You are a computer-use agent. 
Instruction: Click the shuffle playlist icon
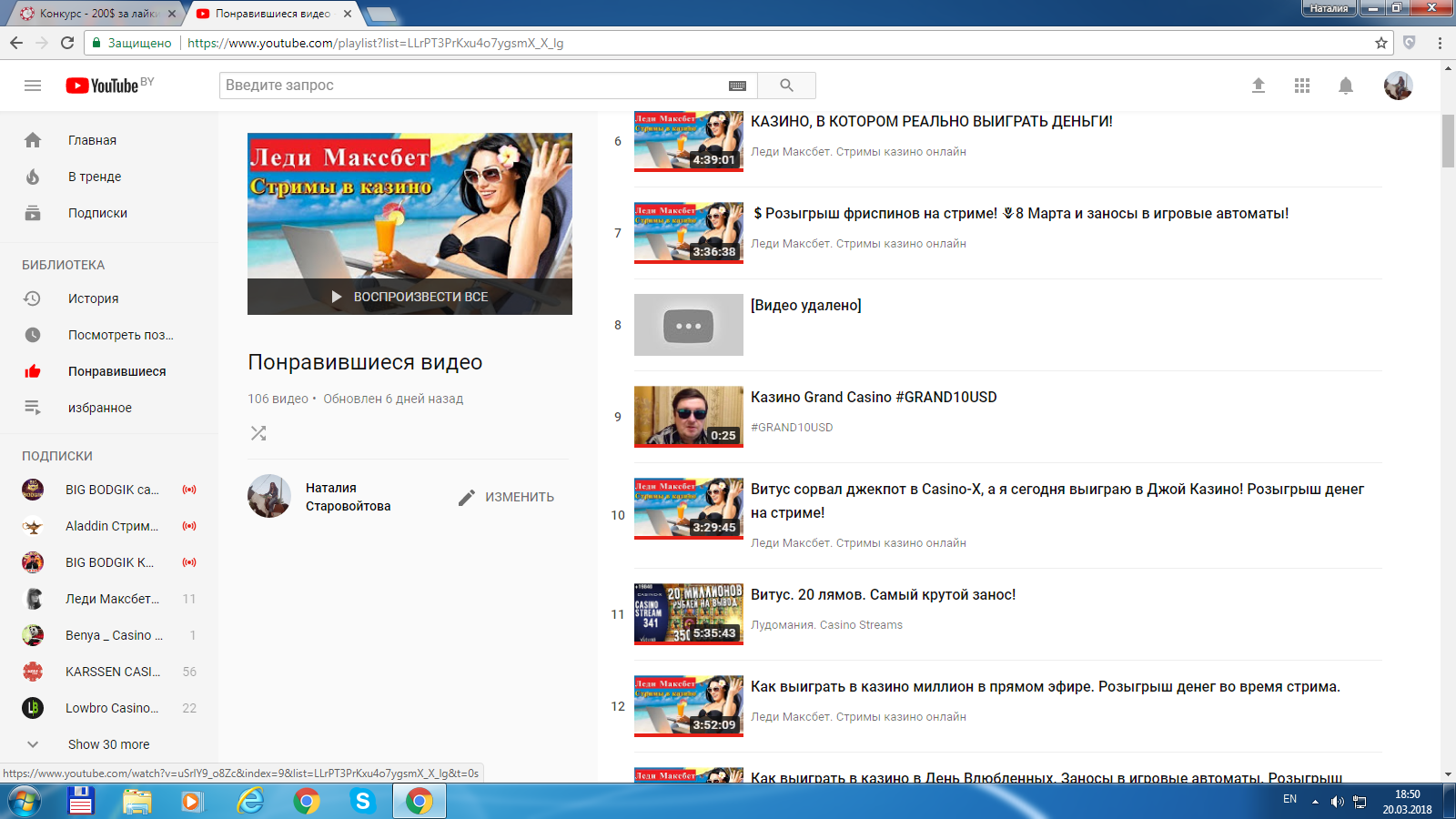click(x=258, y=433)
